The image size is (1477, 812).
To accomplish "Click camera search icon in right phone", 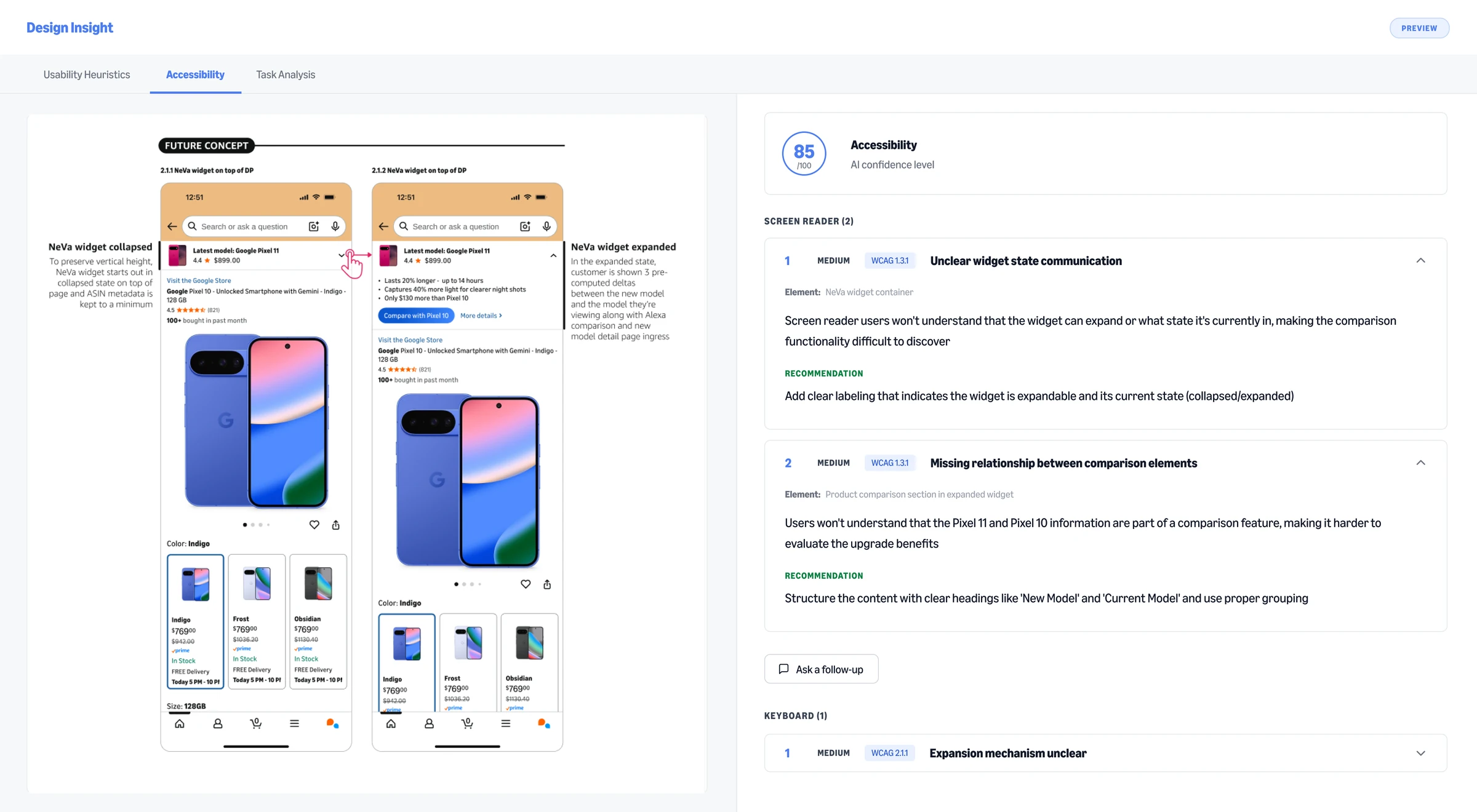I will pos(525,226).
